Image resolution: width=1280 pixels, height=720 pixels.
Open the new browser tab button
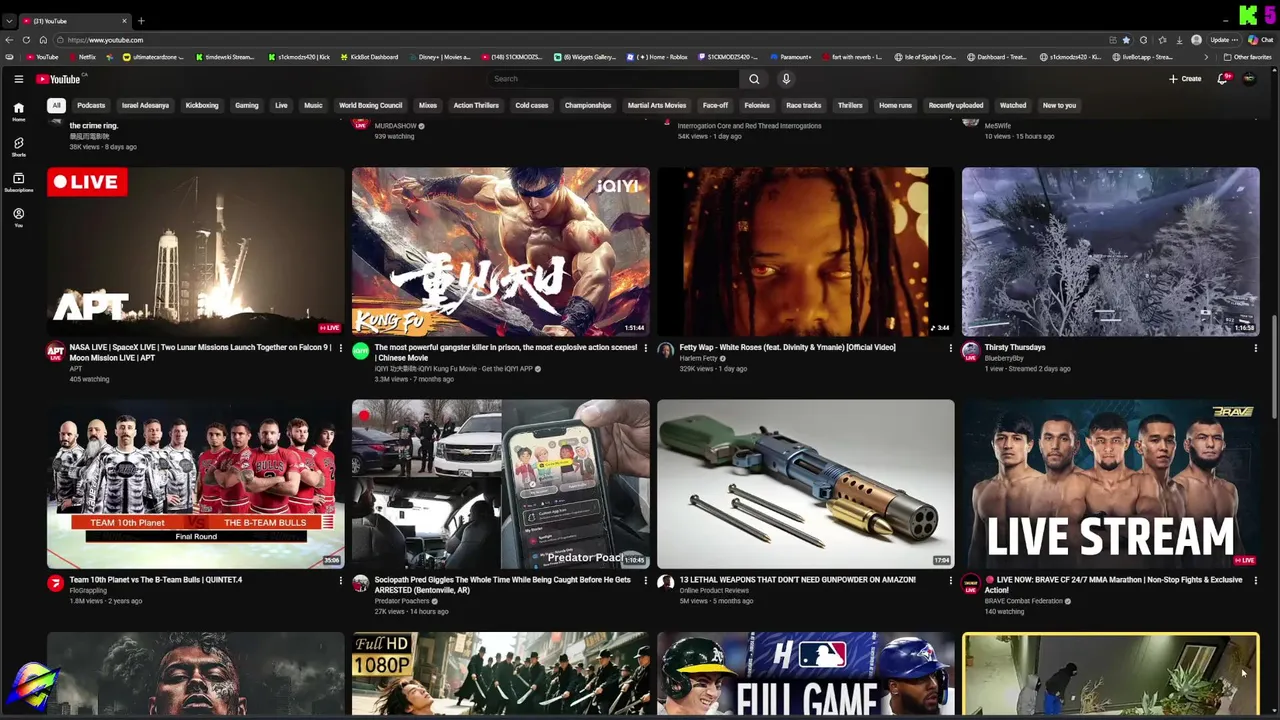click(141, 20)
